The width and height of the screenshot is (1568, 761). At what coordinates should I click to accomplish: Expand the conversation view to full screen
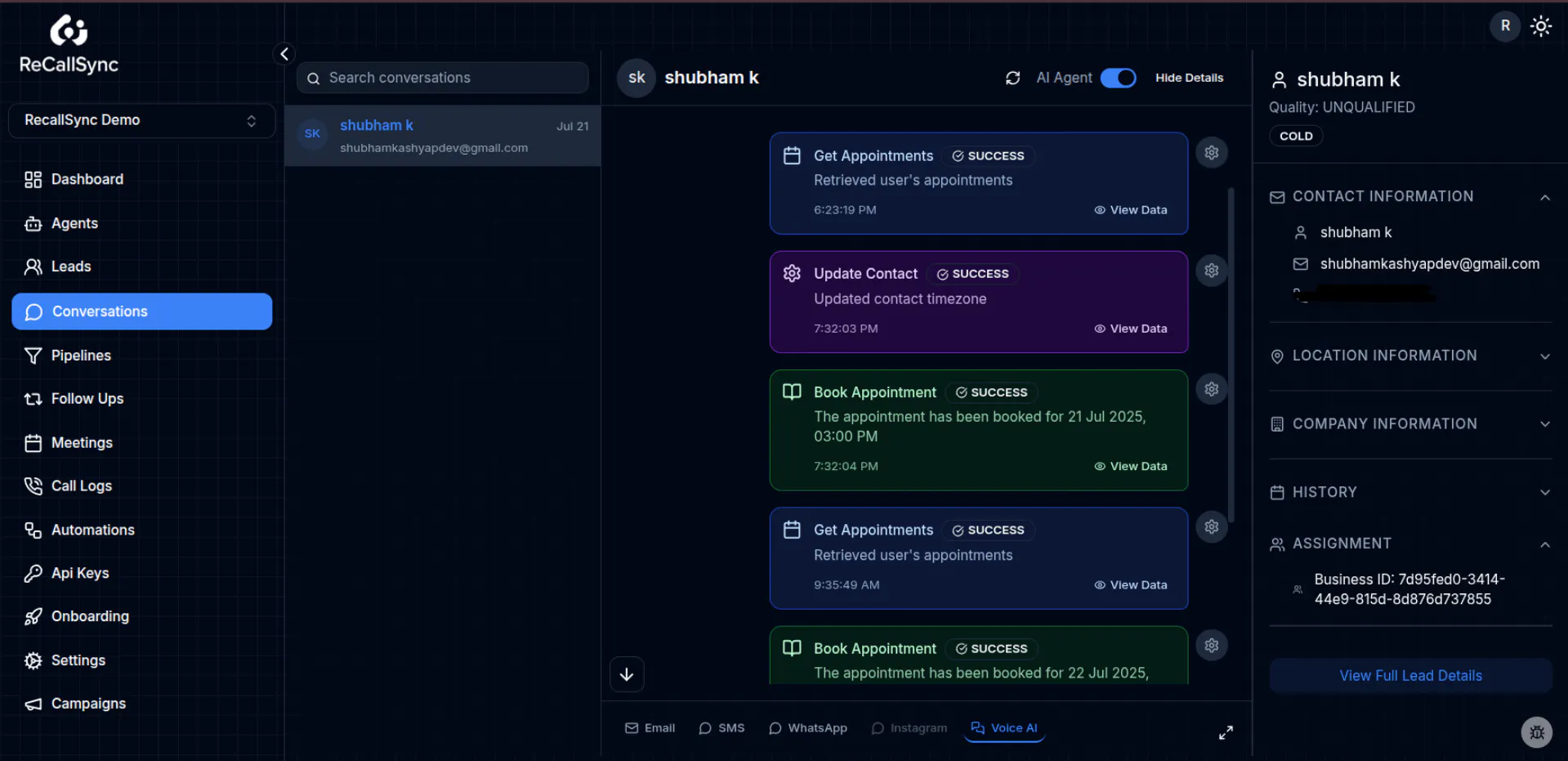1226,732
